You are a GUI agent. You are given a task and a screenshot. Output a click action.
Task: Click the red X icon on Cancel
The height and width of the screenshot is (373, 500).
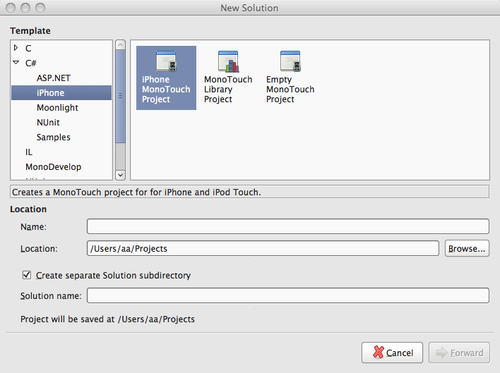click(378, 352)
